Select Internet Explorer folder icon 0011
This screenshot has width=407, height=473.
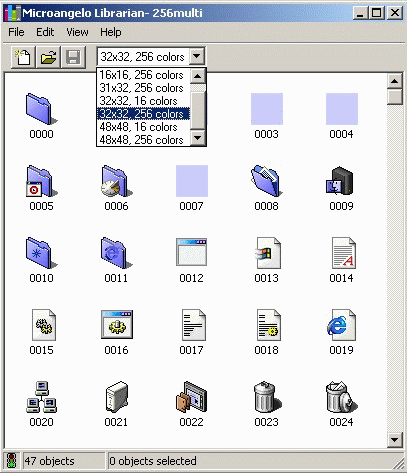(x=116, y=253)
